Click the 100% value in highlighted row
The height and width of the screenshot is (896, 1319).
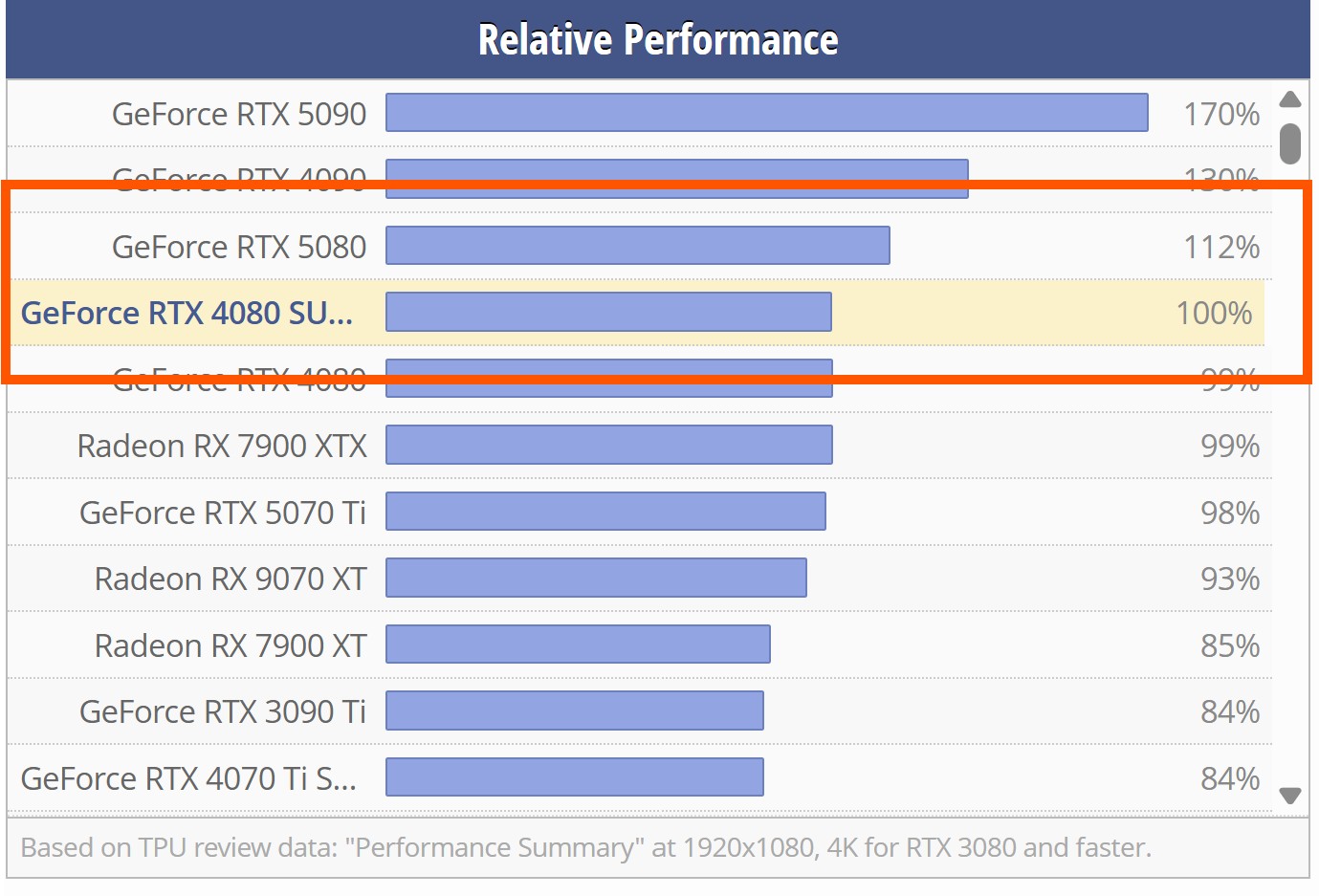coord(1214,313)
